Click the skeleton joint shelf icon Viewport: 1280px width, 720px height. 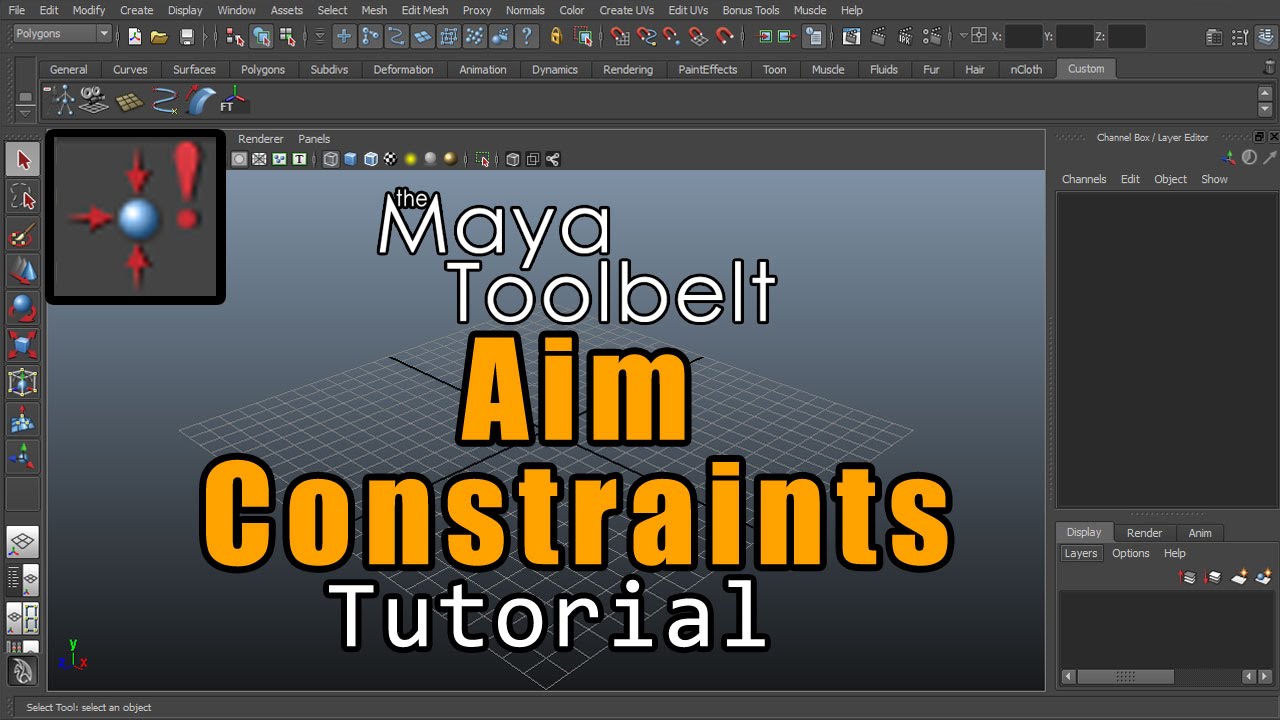pos(65,100)
